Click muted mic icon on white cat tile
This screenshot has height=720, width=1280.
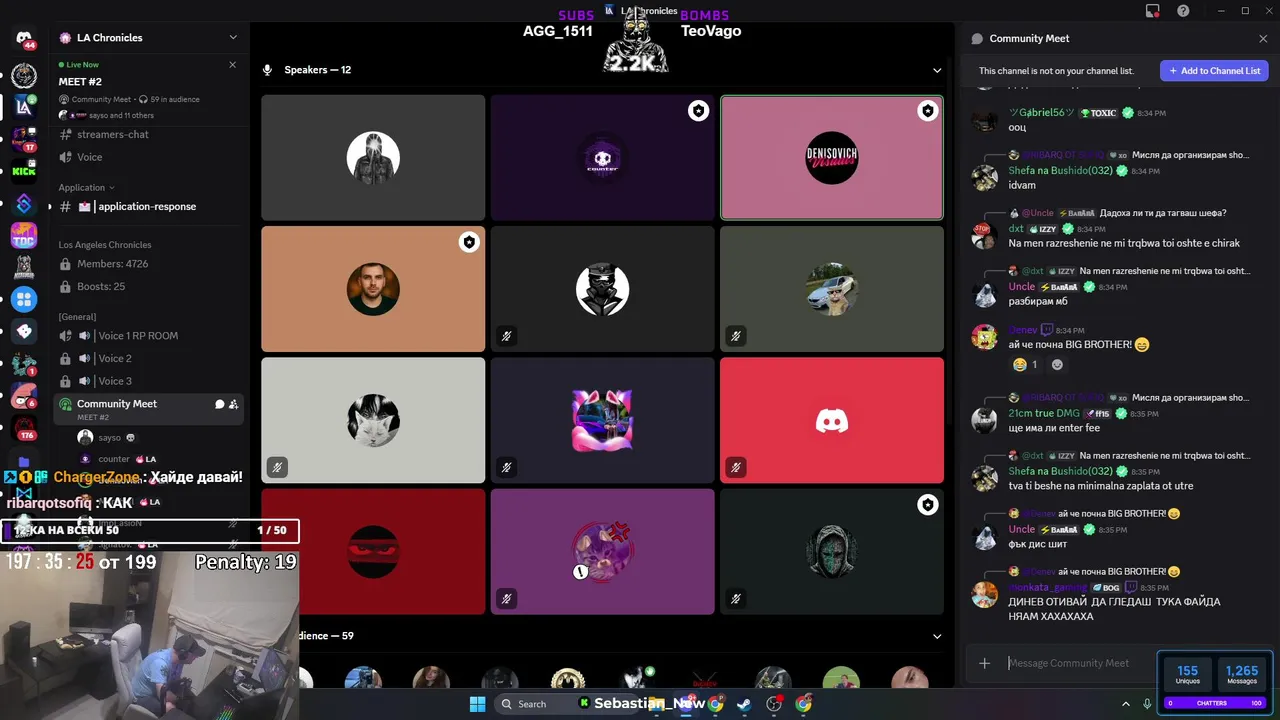click(x=277, y=467)
